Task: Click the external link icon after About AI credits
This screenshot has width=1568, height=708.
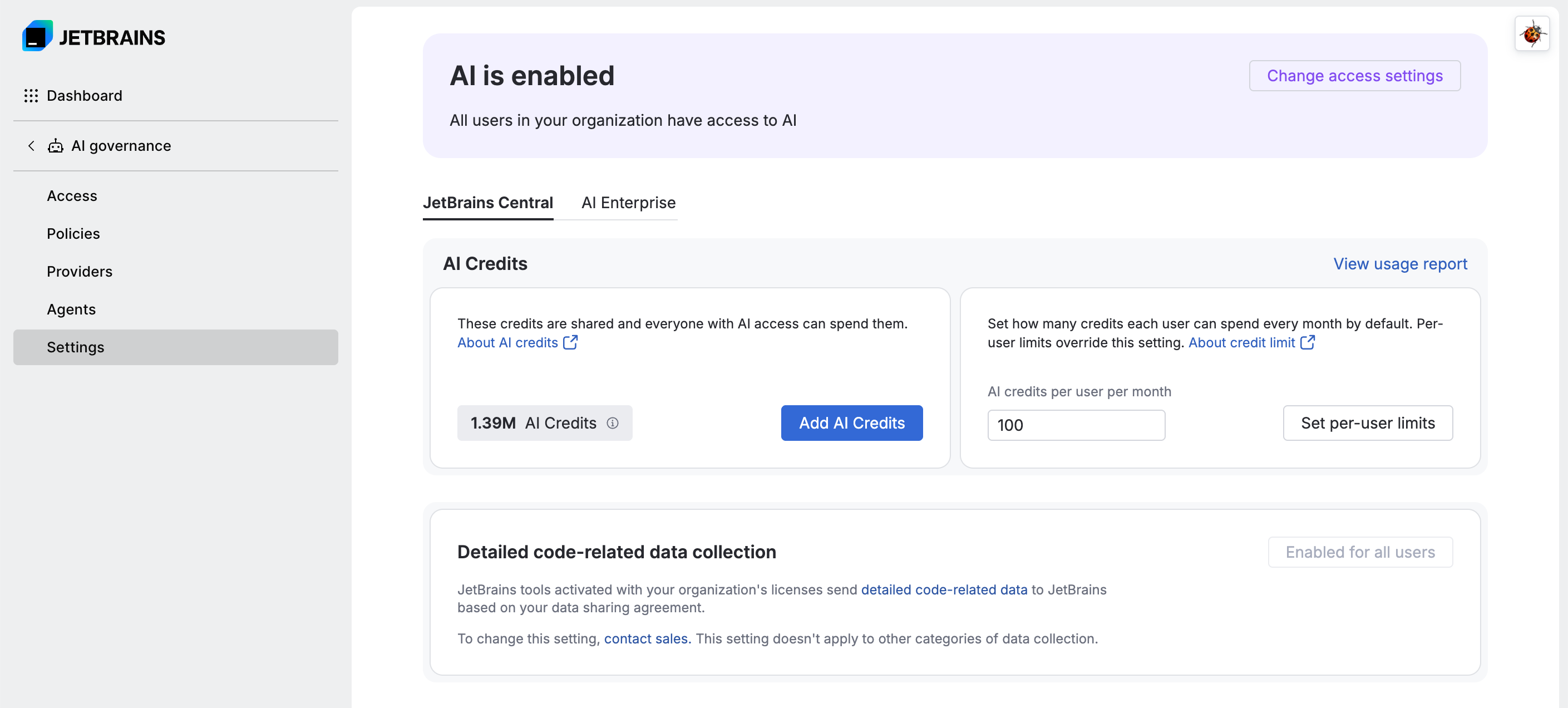Action: [x=570, y=343]
